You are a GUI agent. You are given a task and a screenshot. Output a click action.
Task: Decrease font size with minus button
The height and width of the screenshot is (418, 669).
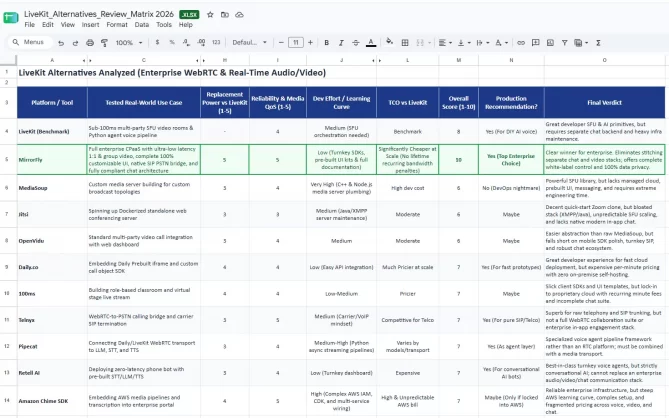coord(281,42)
